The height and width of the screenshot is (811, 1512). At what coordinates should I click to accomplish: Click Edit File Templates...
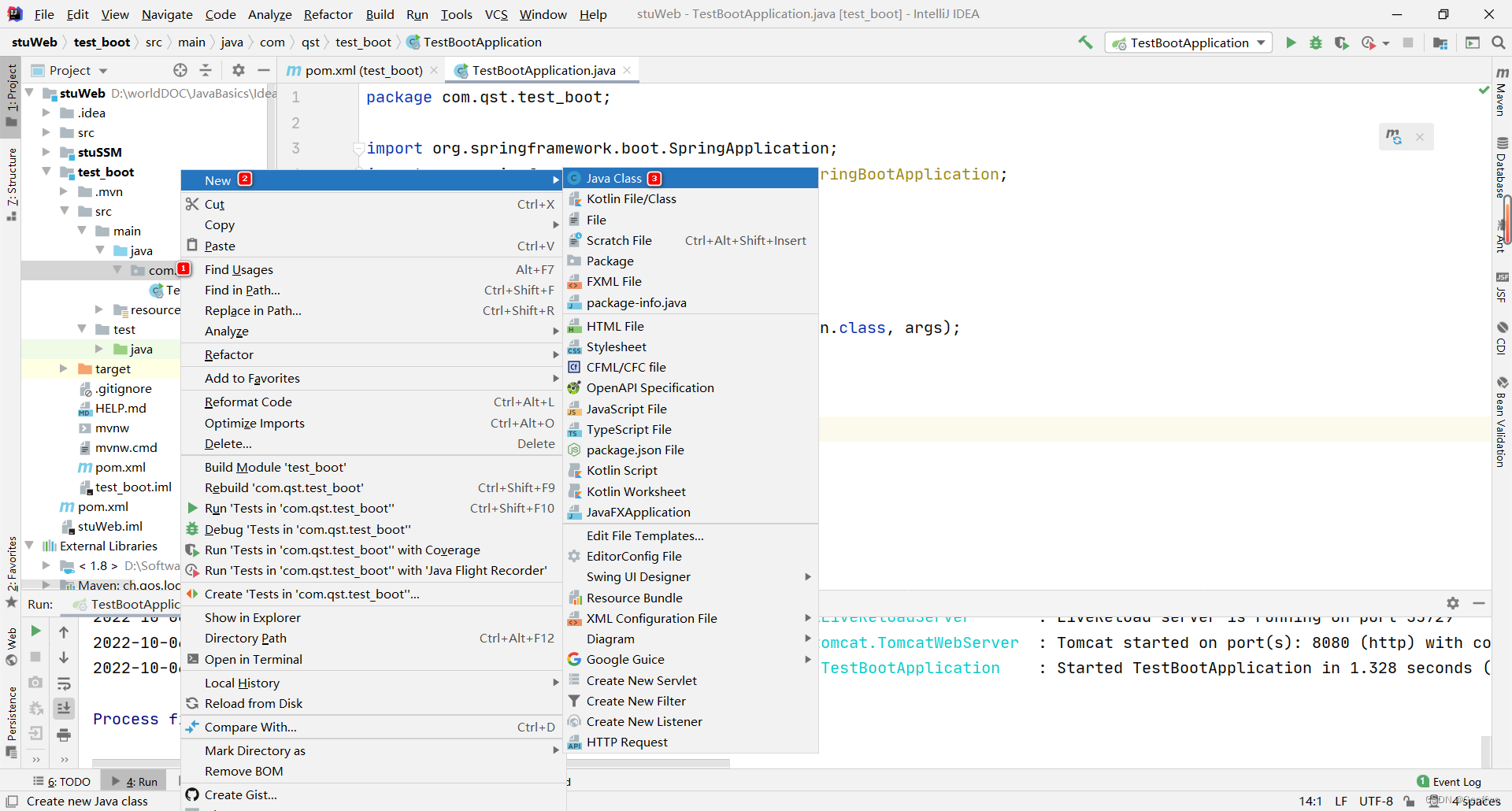[x=691, y=536]
